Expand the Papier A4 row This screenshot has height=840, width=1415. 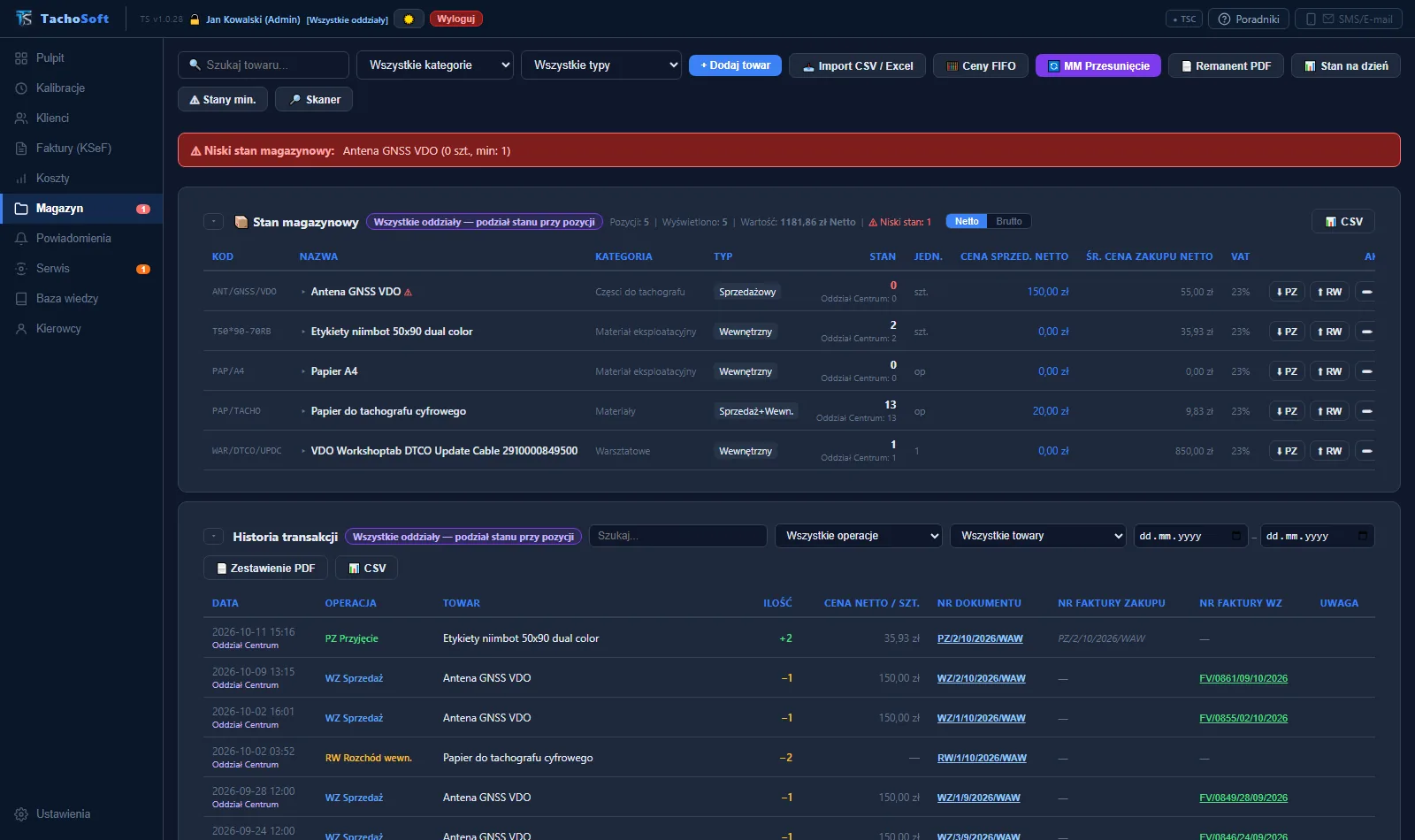click(x=303, y=371)
